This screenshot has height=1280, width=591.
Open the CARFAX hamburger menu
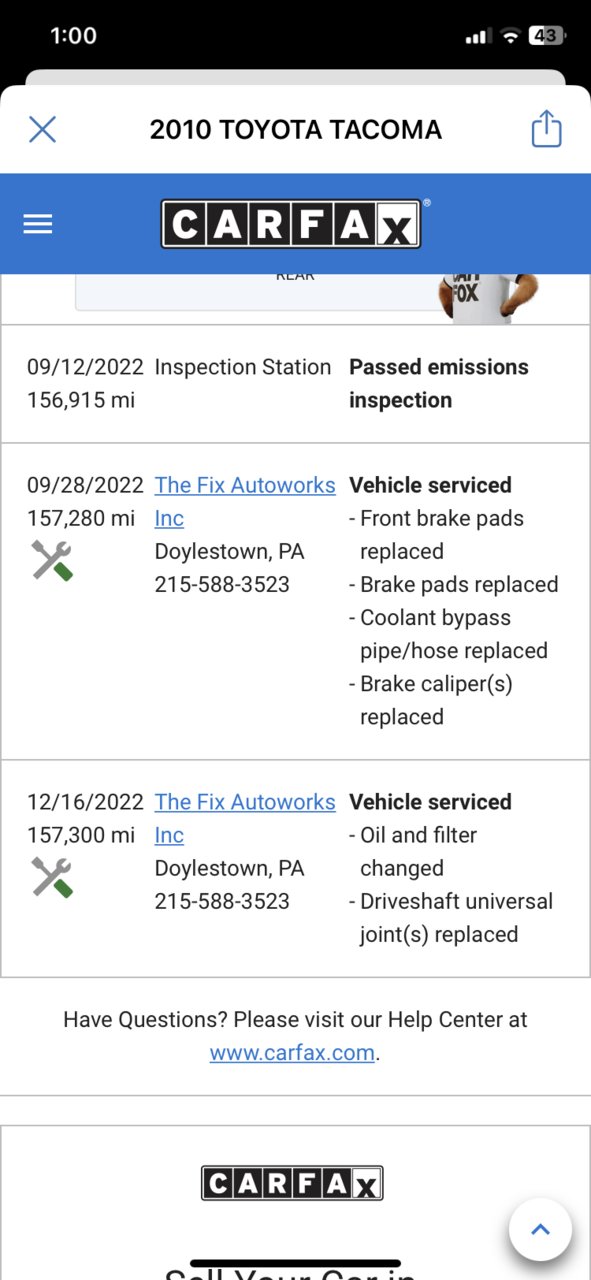tap(38, 224)
